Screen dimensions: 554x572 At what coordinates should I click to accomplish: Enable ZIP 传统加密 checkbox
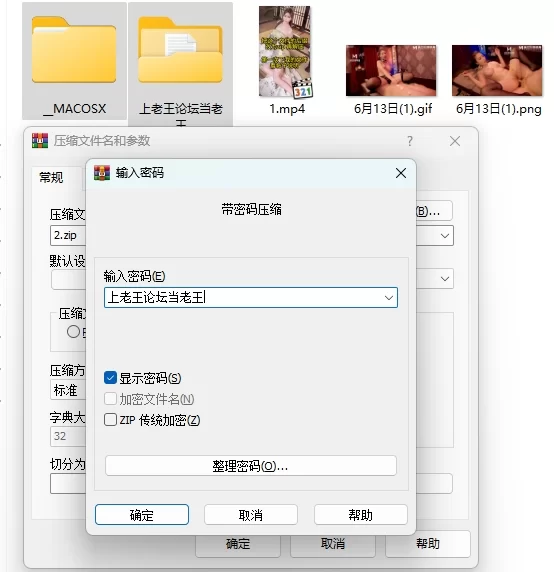pos(110,420)
